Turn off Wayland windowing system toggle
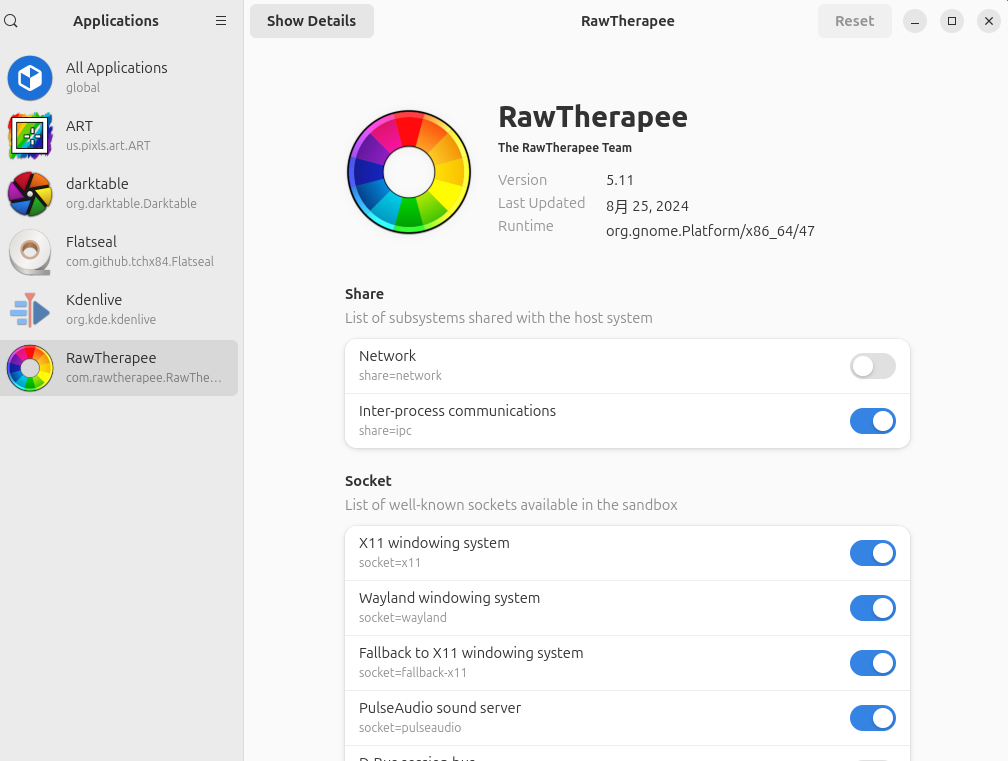 click(x=872, y=608)
